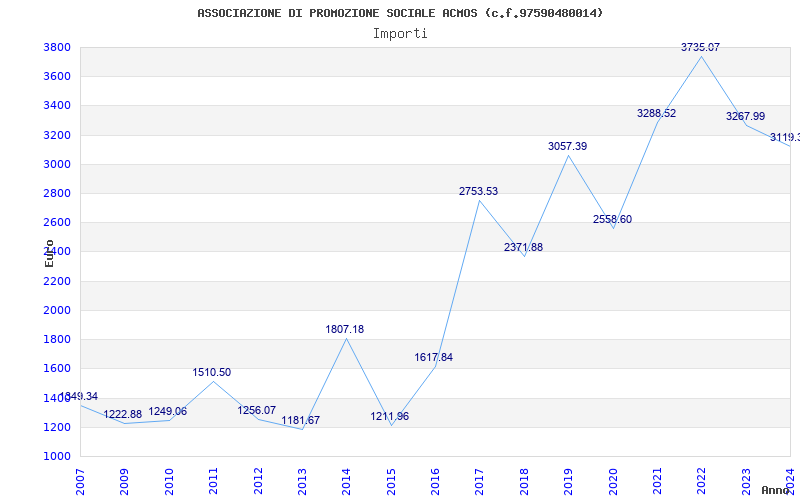This screenshot has width=800, height=500.
Task: Click the y-axis value 3600
Action: pos(57,77)
